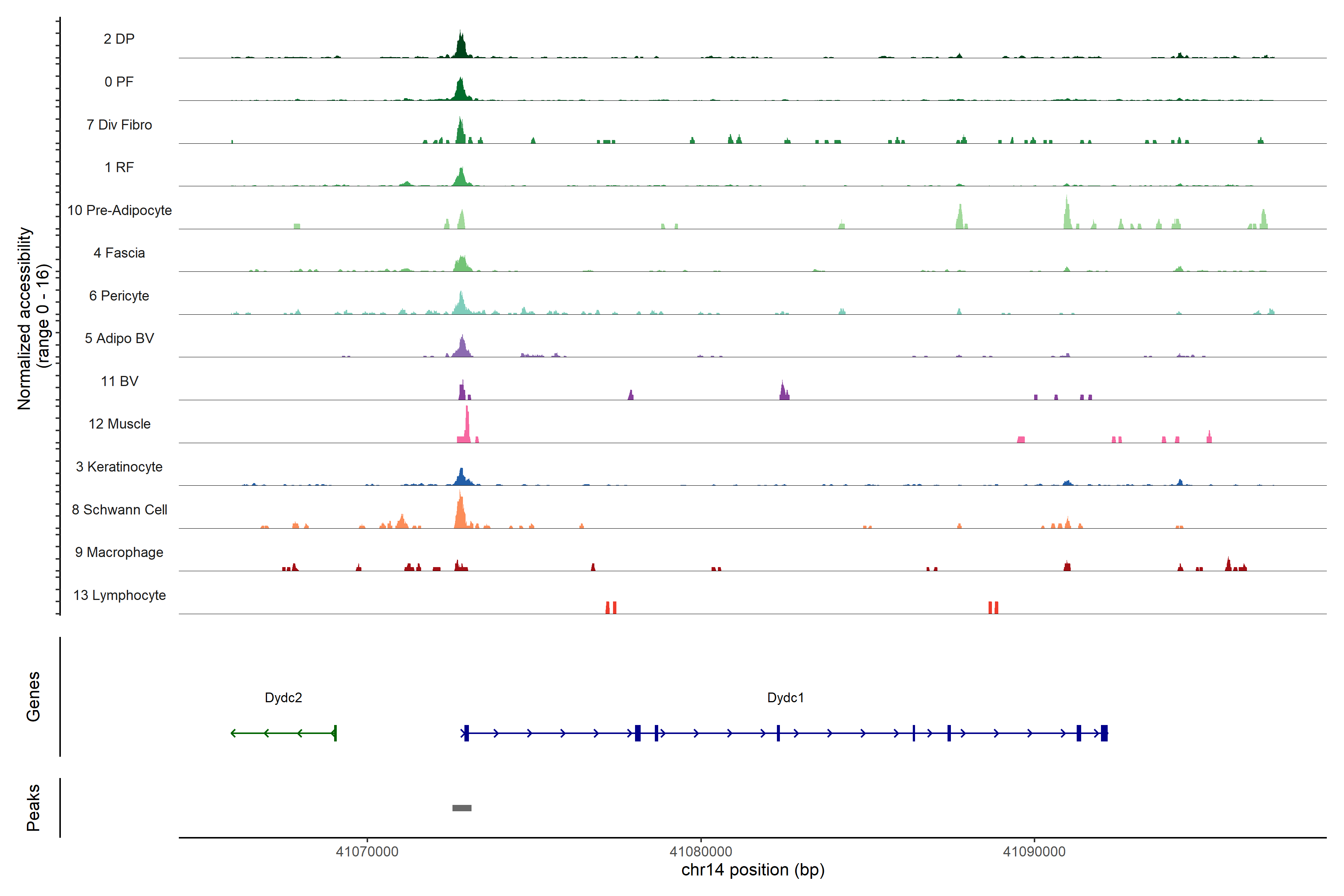Click the 41070000 axis tick label

coord(367,852)
